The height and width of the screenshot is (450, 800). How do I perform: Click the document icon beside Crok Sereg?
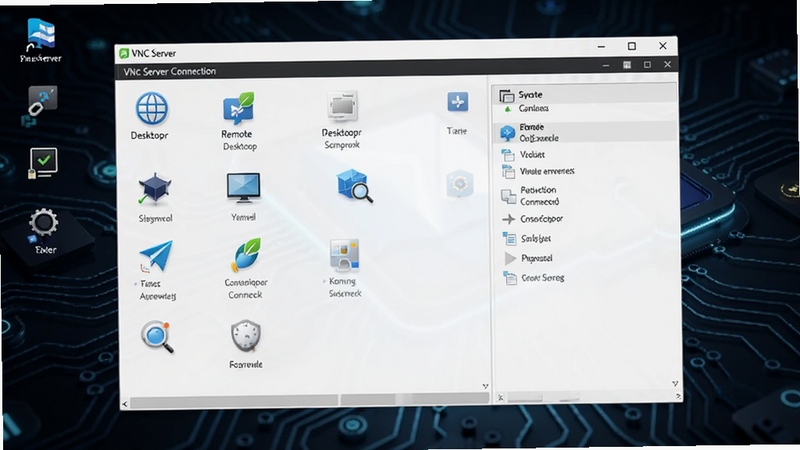[510, 278]
